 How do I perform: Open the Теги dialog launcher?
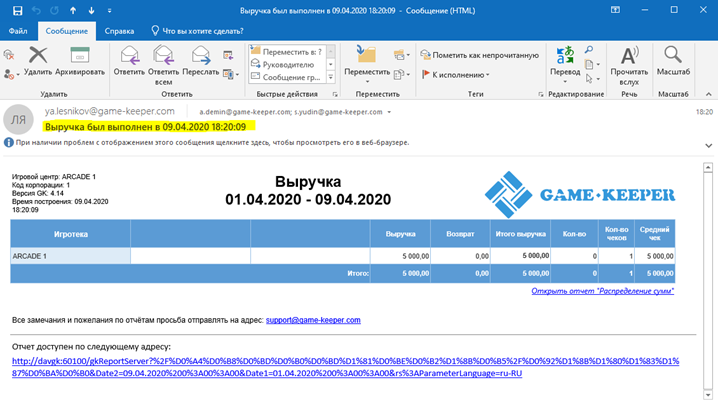[x=541, y=94]
